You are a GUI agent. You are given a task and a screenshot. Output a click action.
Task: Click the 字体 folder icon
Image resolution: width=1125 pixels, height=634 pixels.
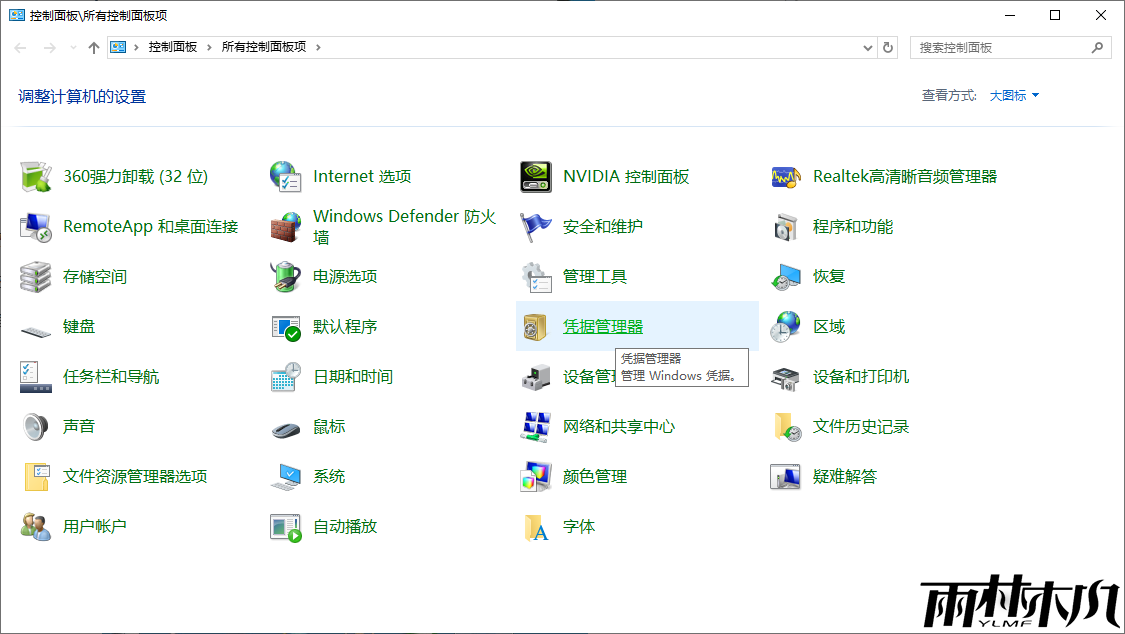point(536,527)
